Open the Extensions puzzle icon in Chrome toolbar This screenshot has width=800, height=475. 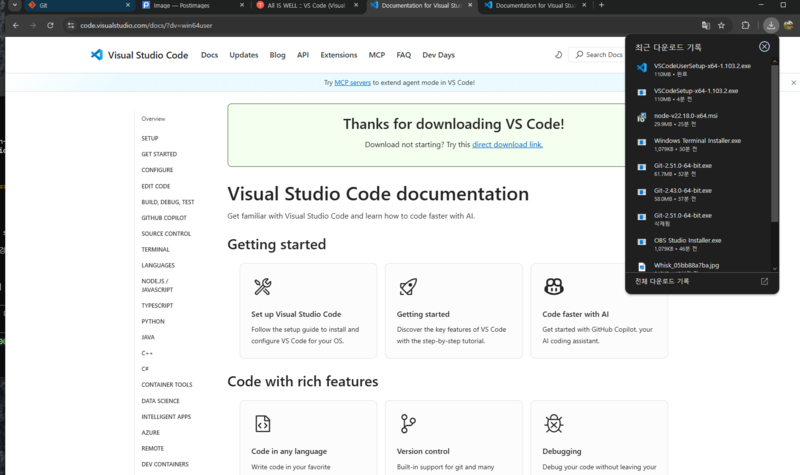[745, 25]
